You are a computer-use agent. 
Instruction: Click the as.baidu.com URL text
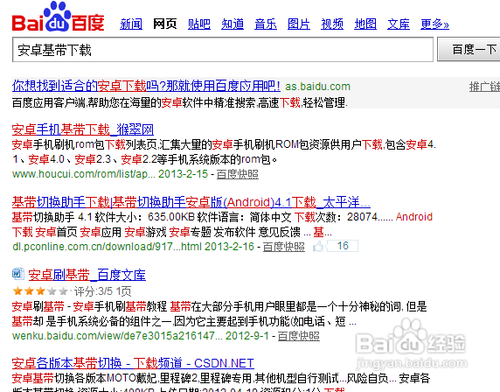click(x=318, y=87)
